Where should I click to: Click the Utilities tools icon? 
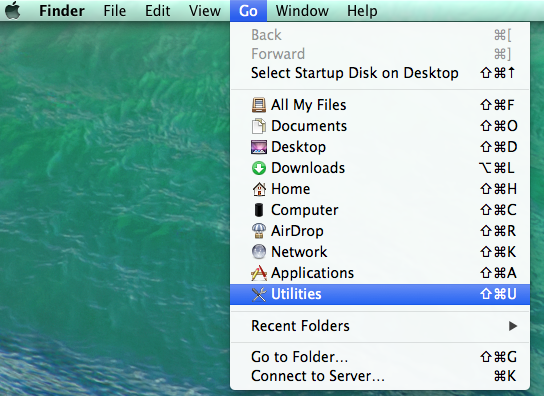click(259, 294)
